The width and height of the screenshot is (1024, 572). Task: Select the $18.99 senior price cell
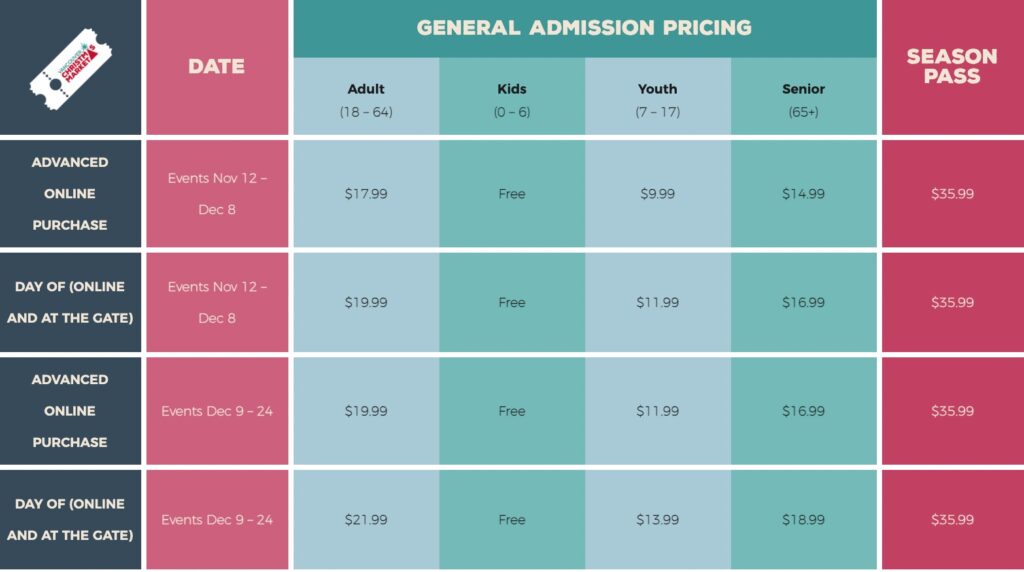[x=803, y=520]
